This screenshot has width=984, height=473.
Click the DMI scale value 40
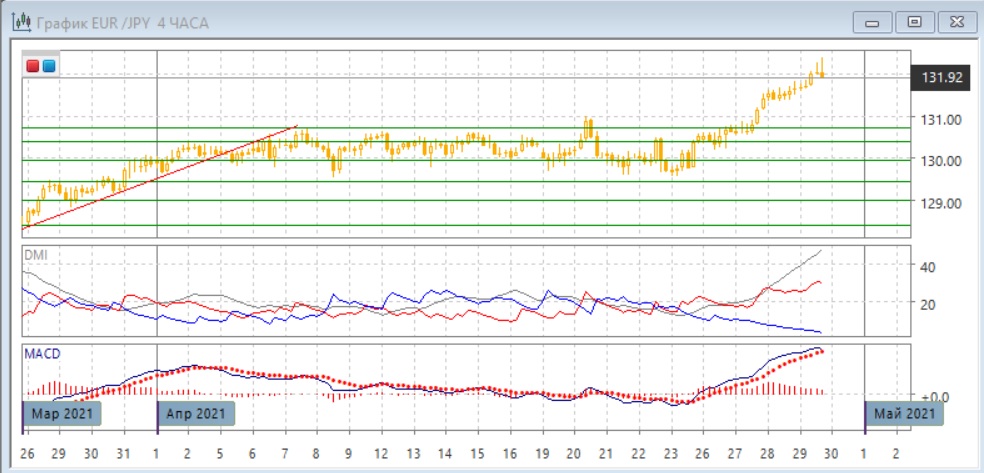point(928,267)
